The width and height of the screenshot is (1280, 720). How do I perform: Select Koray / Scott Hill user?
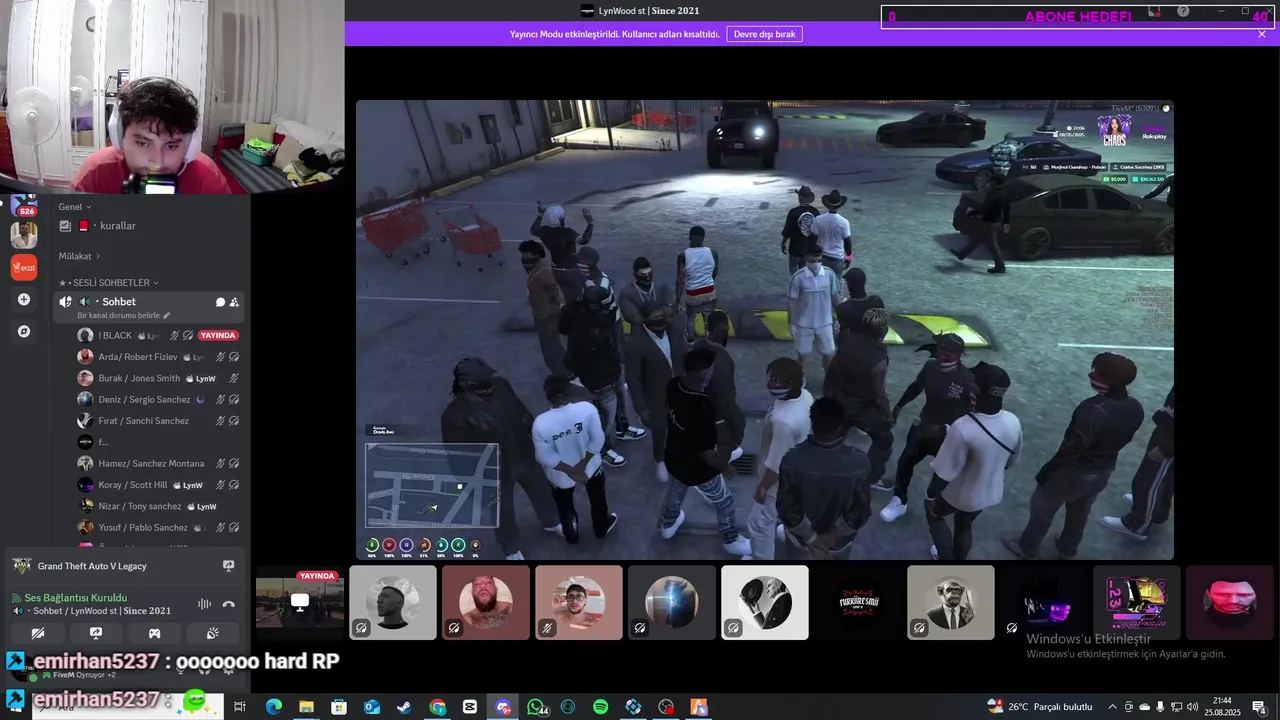point(158,485)
